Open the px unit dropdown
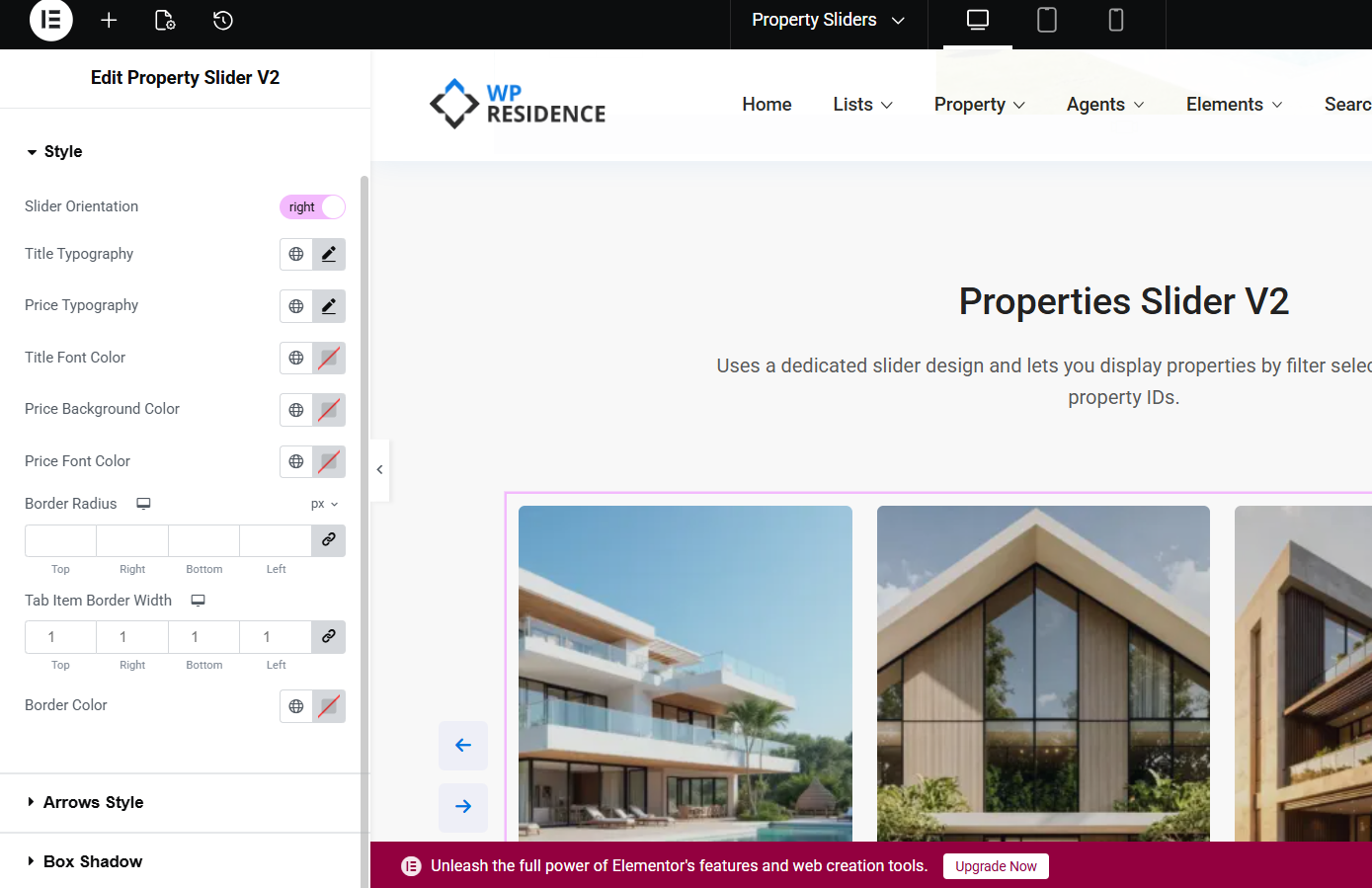The image size is (1372, 888). 324,504
